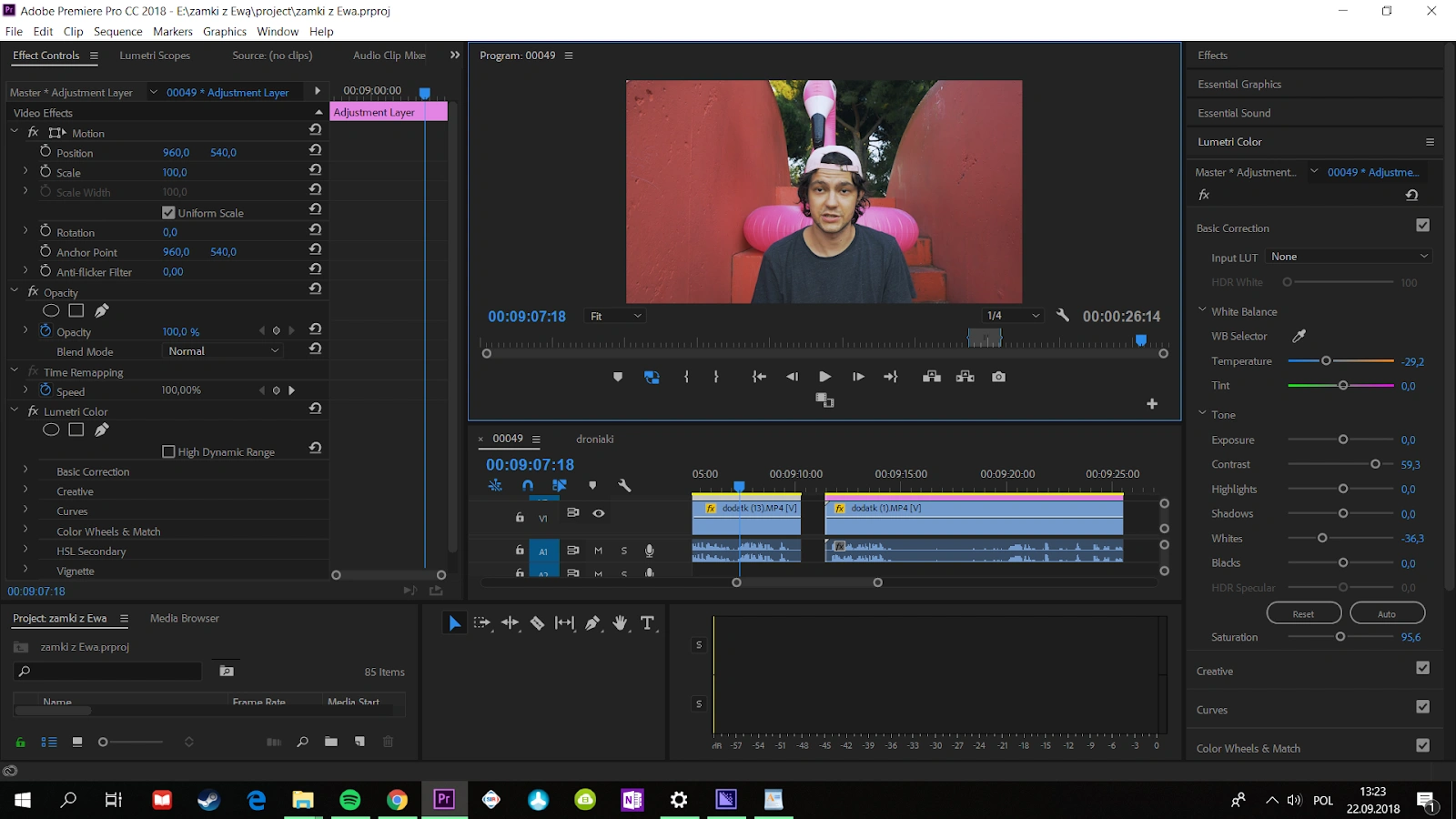
Task: Enable the High Dynamic Range checkbox
Action: tap(168, 451)
